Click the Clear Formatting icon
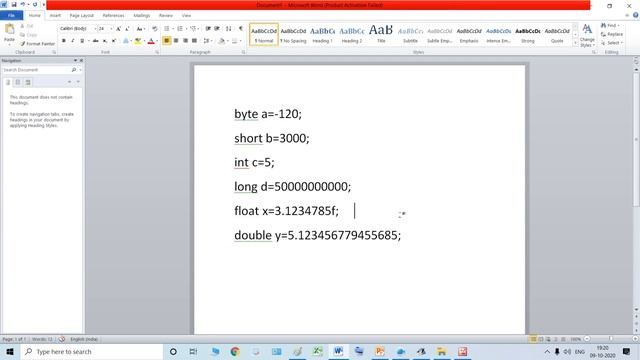Viewport: 640px width, 360px height. tap(155, 29)
